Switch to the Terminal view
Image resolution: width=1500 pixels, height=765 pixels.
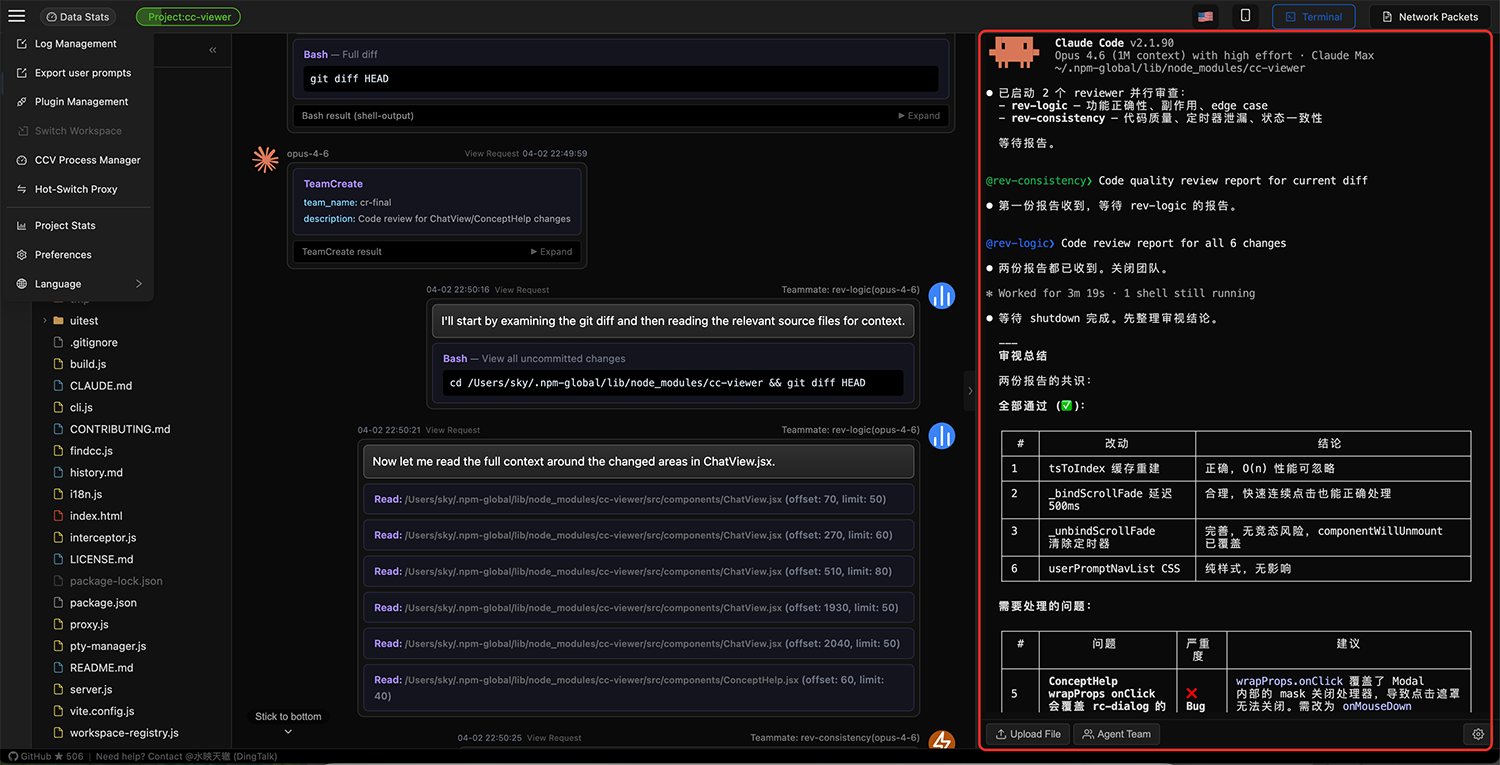pyautogui.click(x=1313, y=16)
